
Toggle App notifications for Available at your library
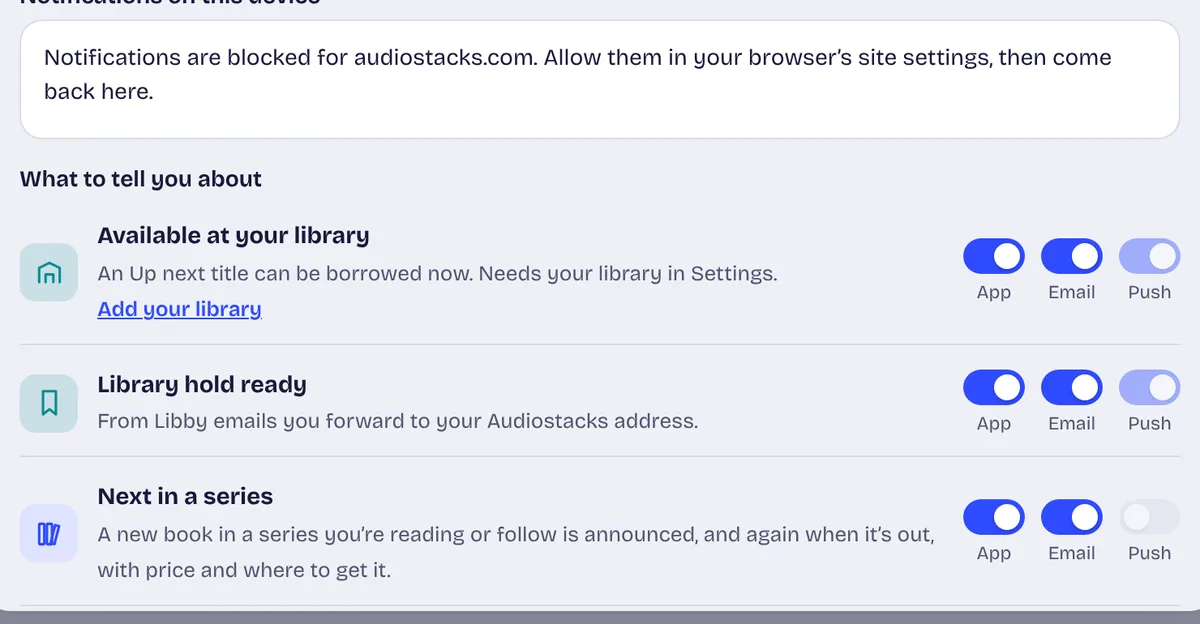pos(994,256)
